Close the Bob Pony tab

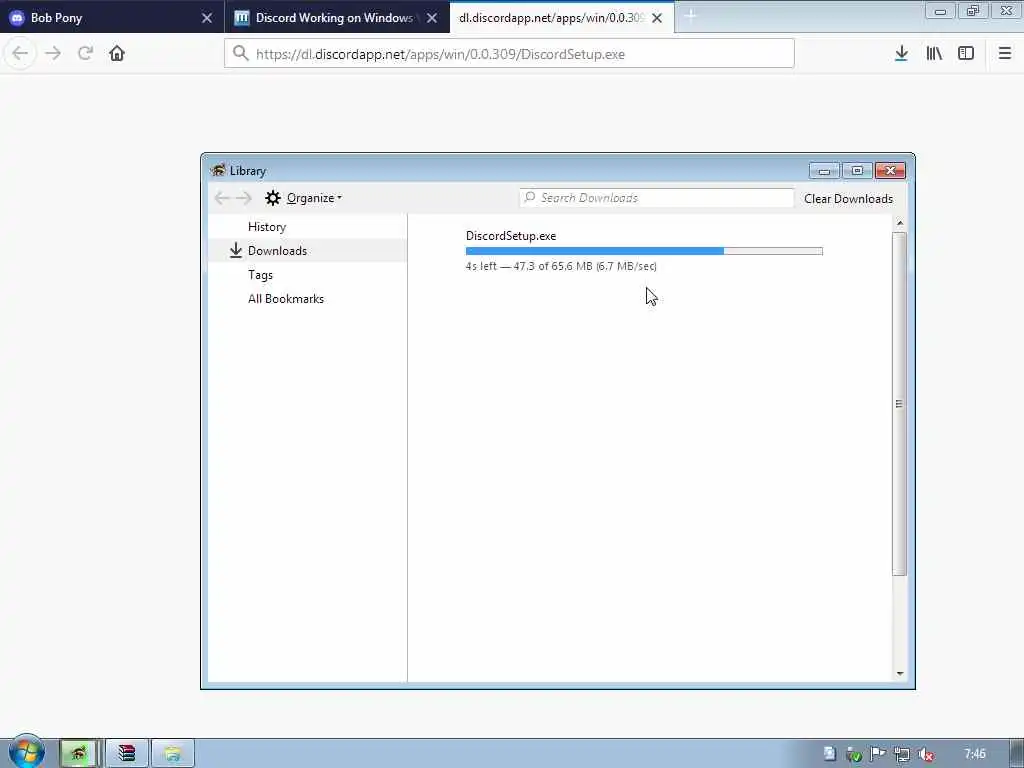(207, 18)
